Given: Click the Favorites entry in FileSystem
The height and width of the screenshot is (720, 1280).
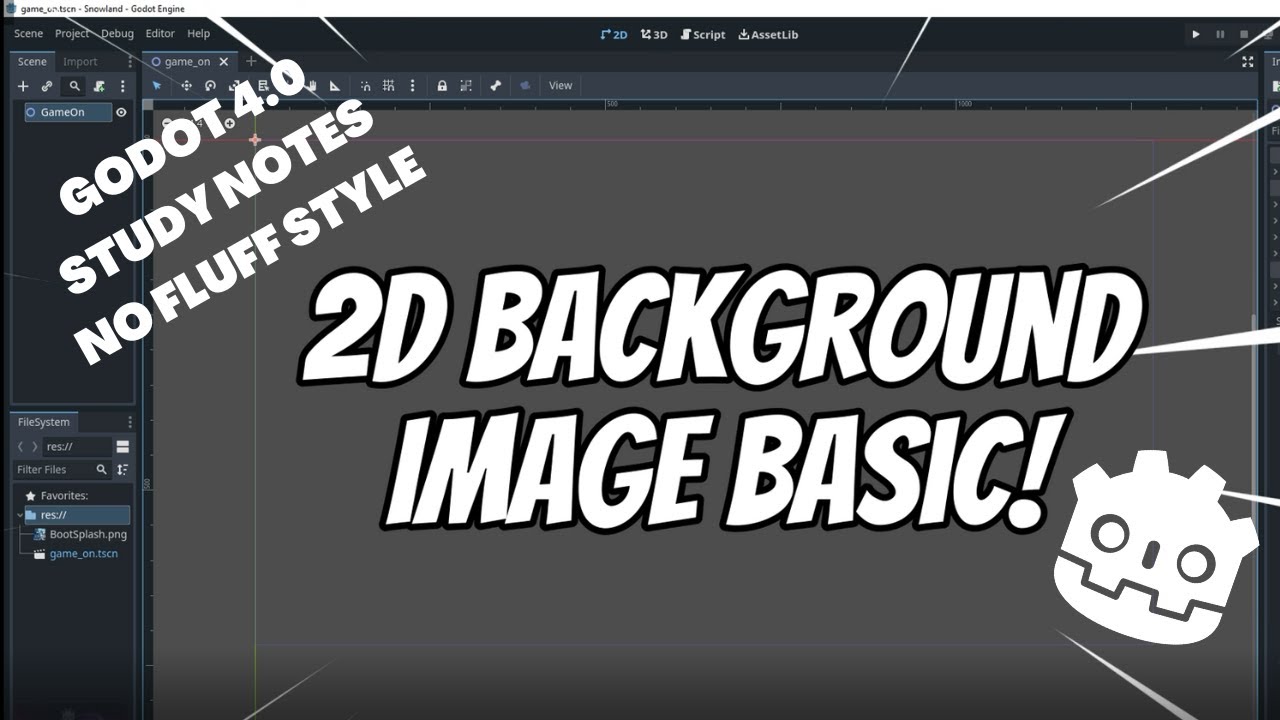Looking at the screenshot, I should tap(64, 496).
